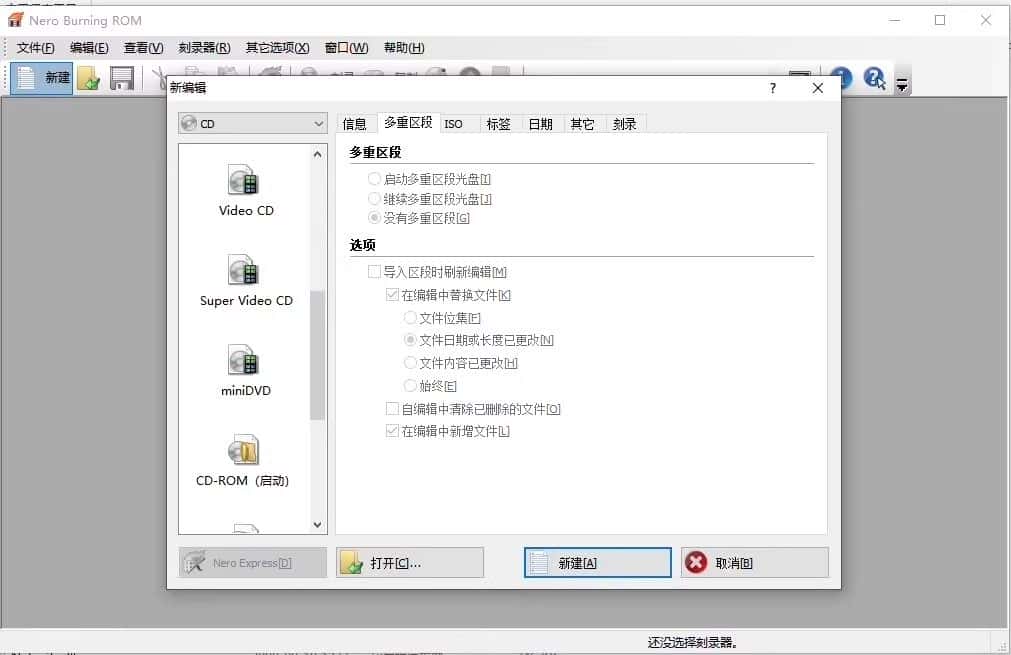1011x655 pixels.
Task: Switch to the ISO tab
Action: (x=457, y=123)
